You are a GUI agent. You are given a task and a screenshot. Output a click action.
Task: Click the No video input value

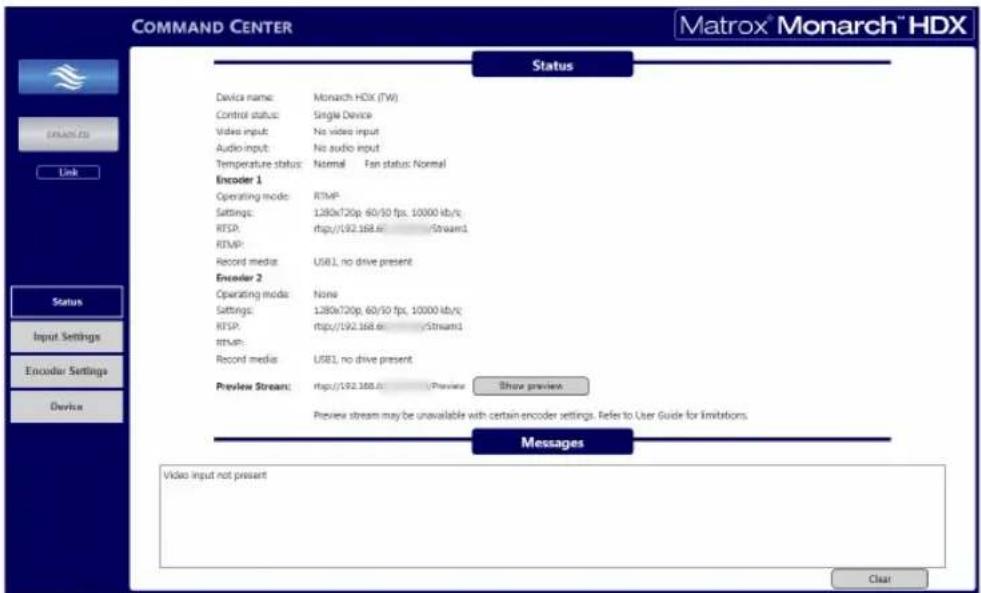345,131
